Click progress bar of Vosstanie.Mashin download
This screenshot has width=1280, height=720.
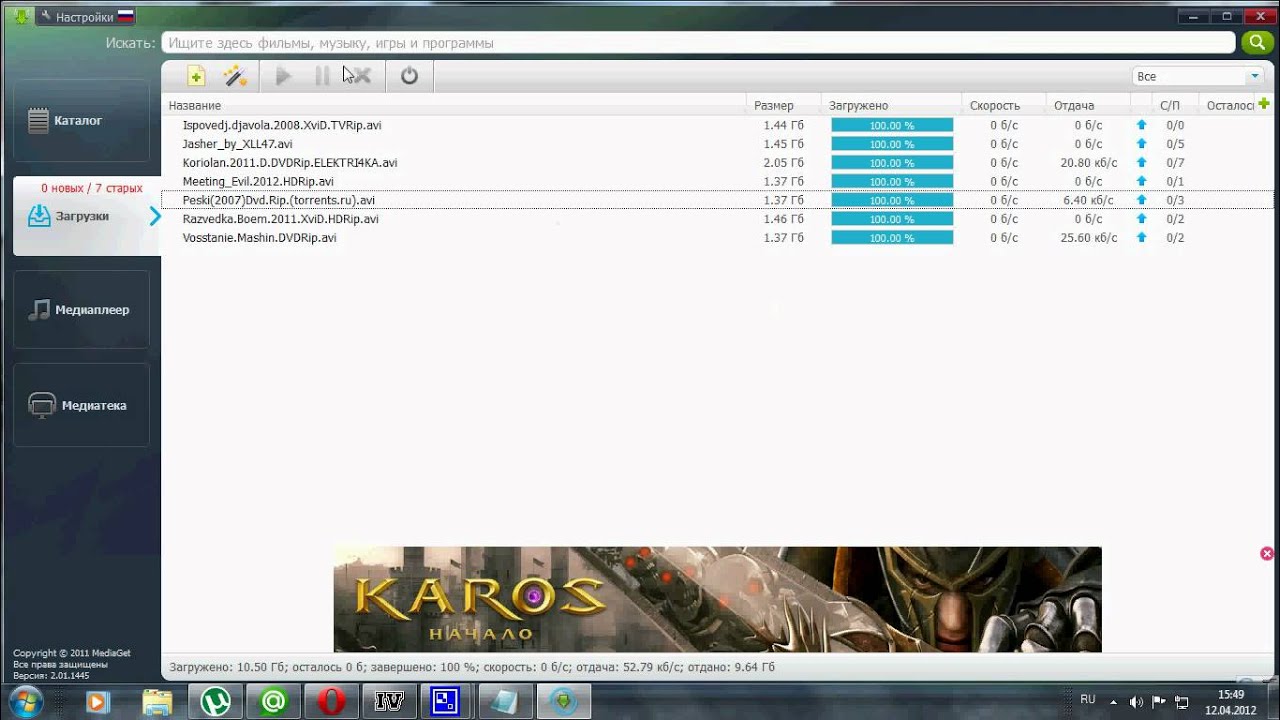click(892, 238)
